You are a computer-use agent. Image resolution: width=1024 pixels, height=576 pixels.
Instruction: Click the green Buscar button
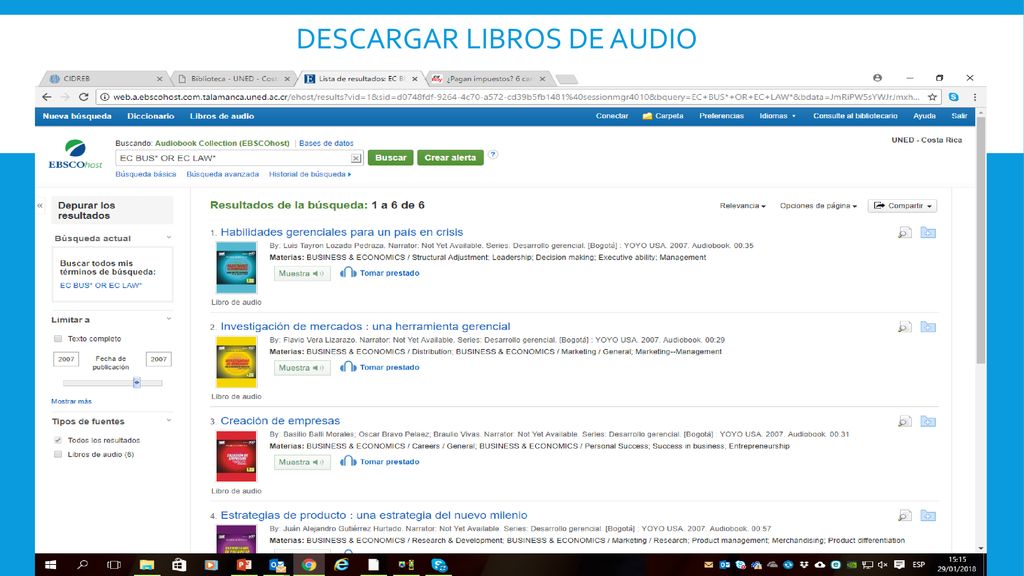point(391,157)
